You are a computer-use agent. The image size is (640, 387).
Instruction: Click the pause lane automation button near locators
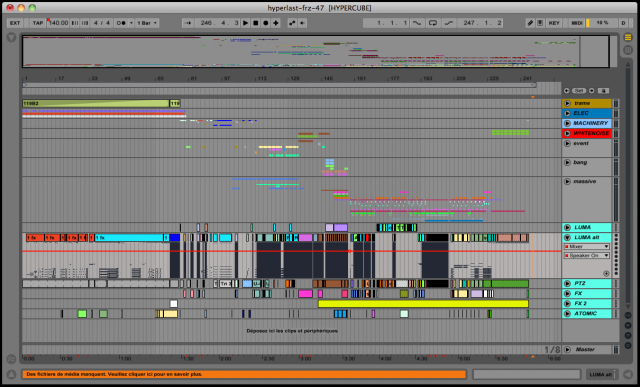[x=603, y=91]
